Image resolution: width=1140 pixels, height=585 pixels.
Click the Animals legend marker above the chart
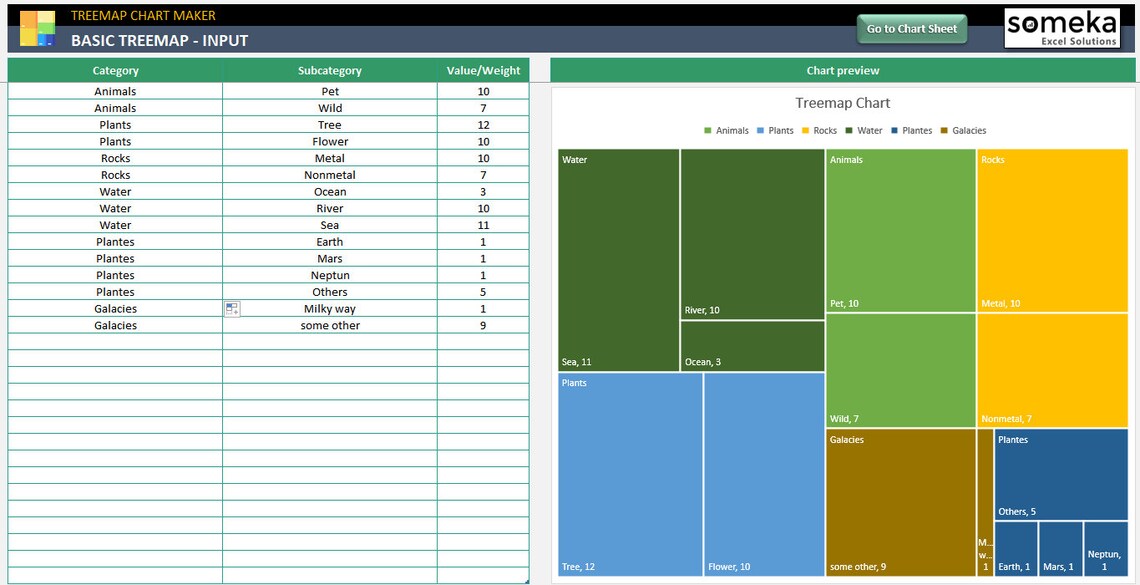click(707, 130)
